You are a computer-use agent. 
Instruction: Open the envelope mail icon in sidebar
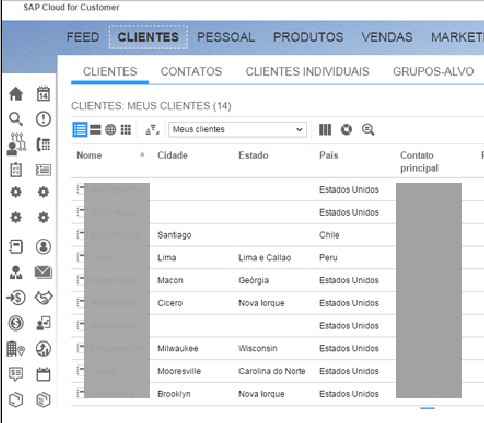tap(43, 272)
